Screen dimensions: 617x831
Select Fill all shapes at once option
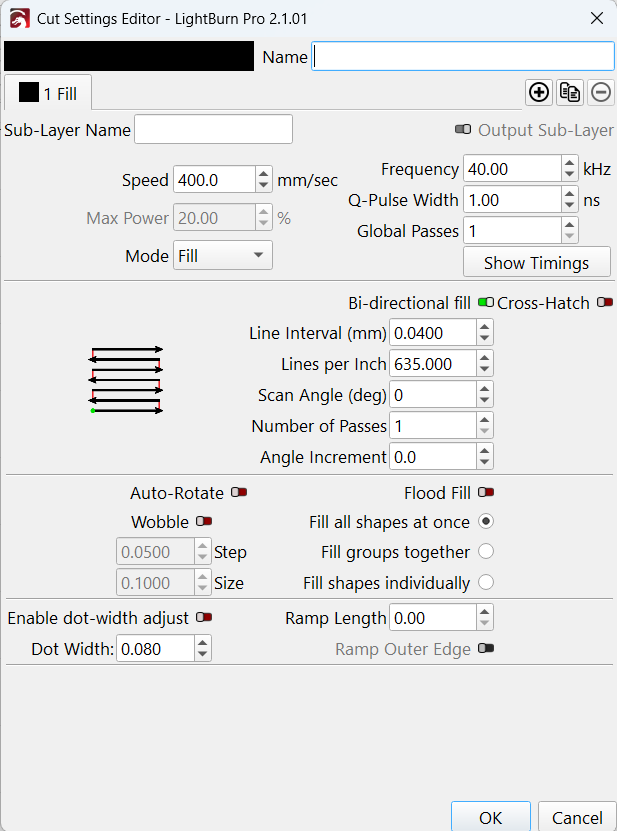[486, 521]
